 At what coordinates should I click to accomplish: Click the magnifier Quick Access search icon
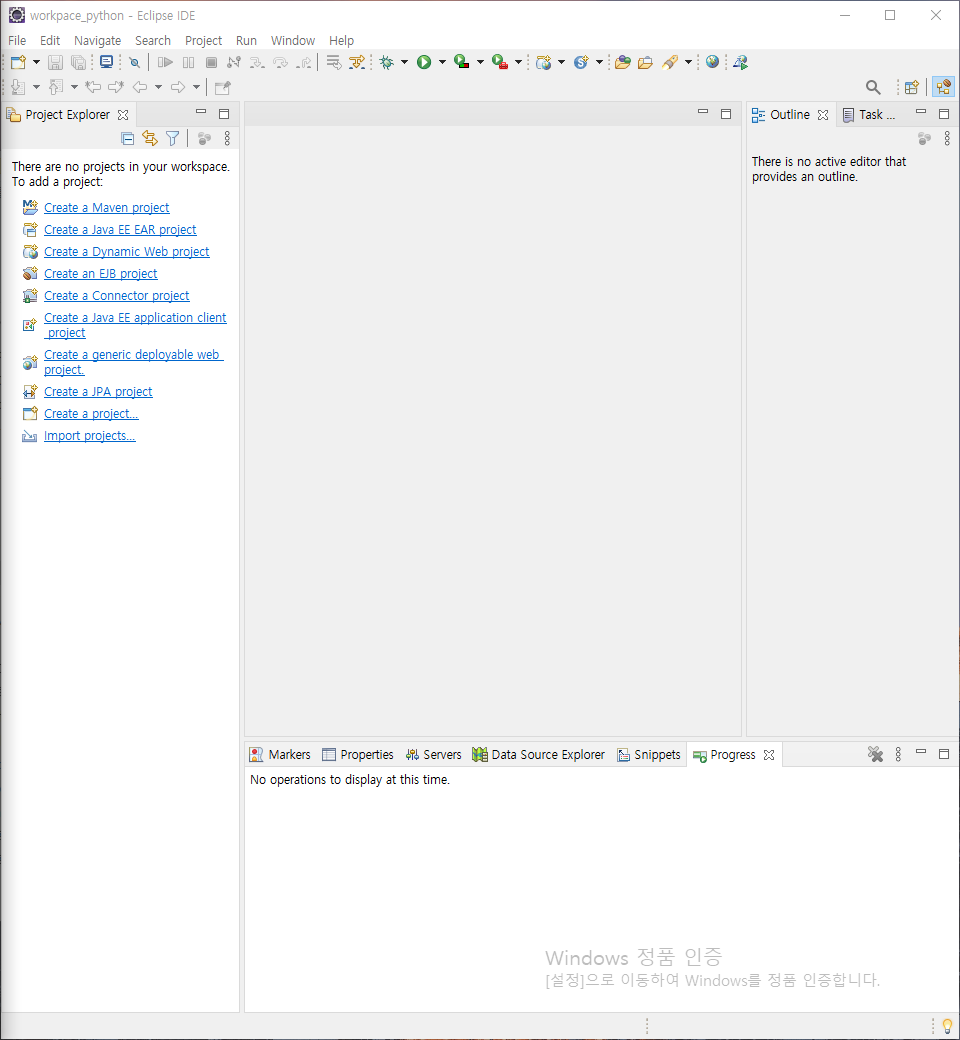click(x=873, y=87)
